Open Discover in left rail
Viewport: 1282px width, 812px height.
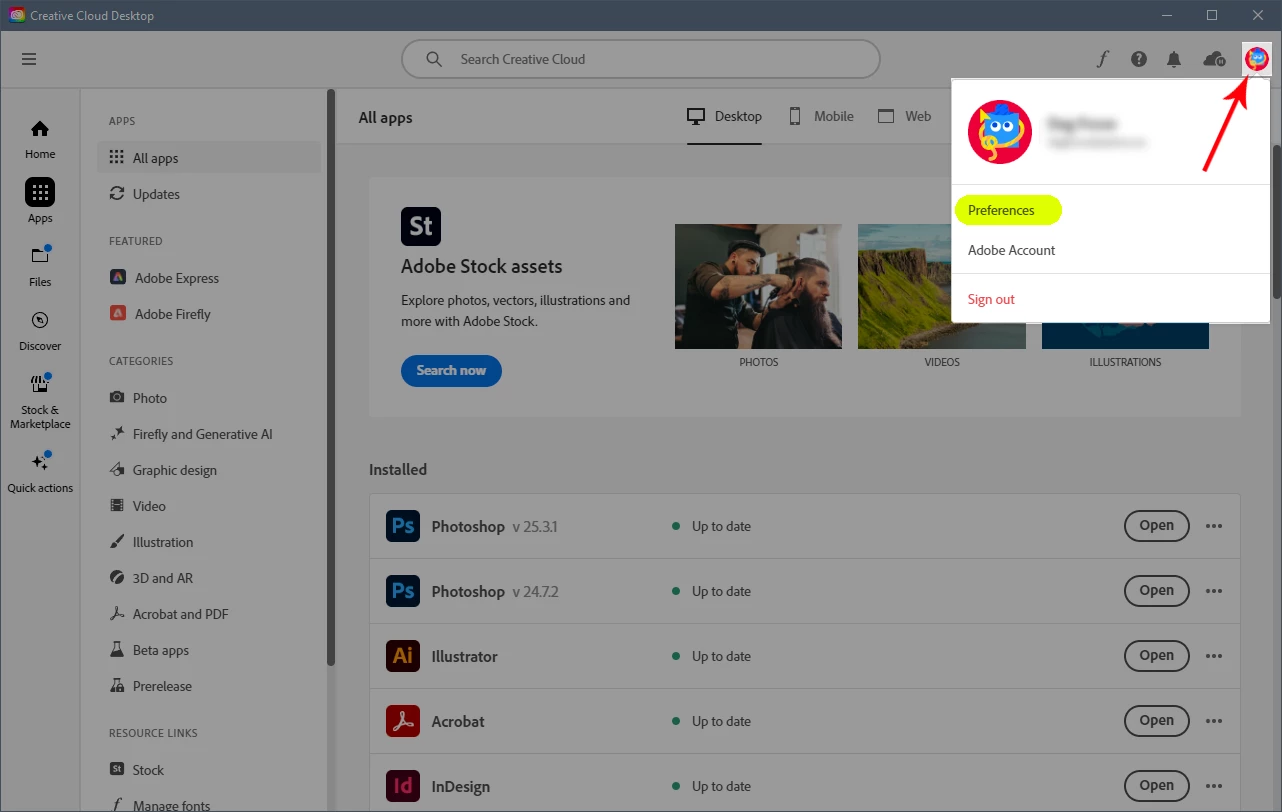[x=40, y=331]
